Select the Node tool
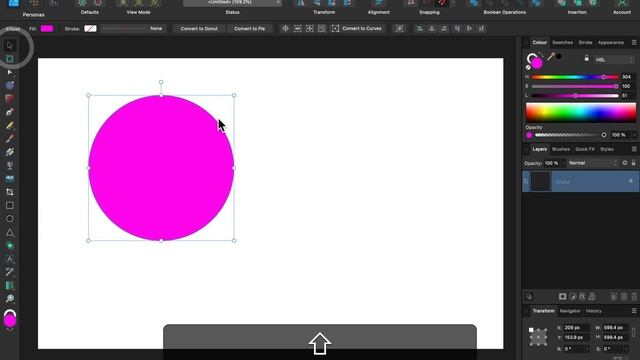 tap(10, 72)
